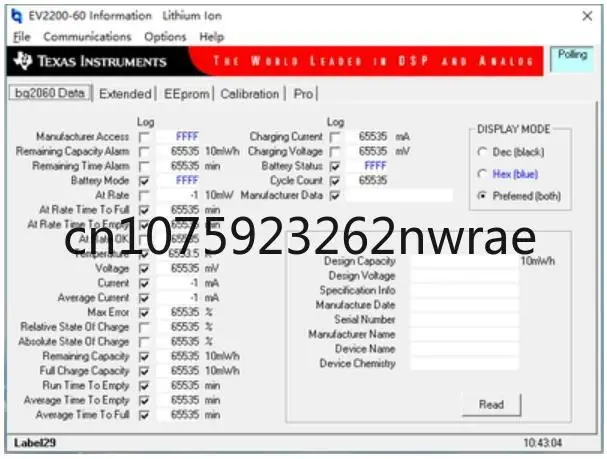Uncheck the Max Error log checkbox
The height and width of the screenshot is (459, 607).
pyautogui.click(x=144, y=312)
